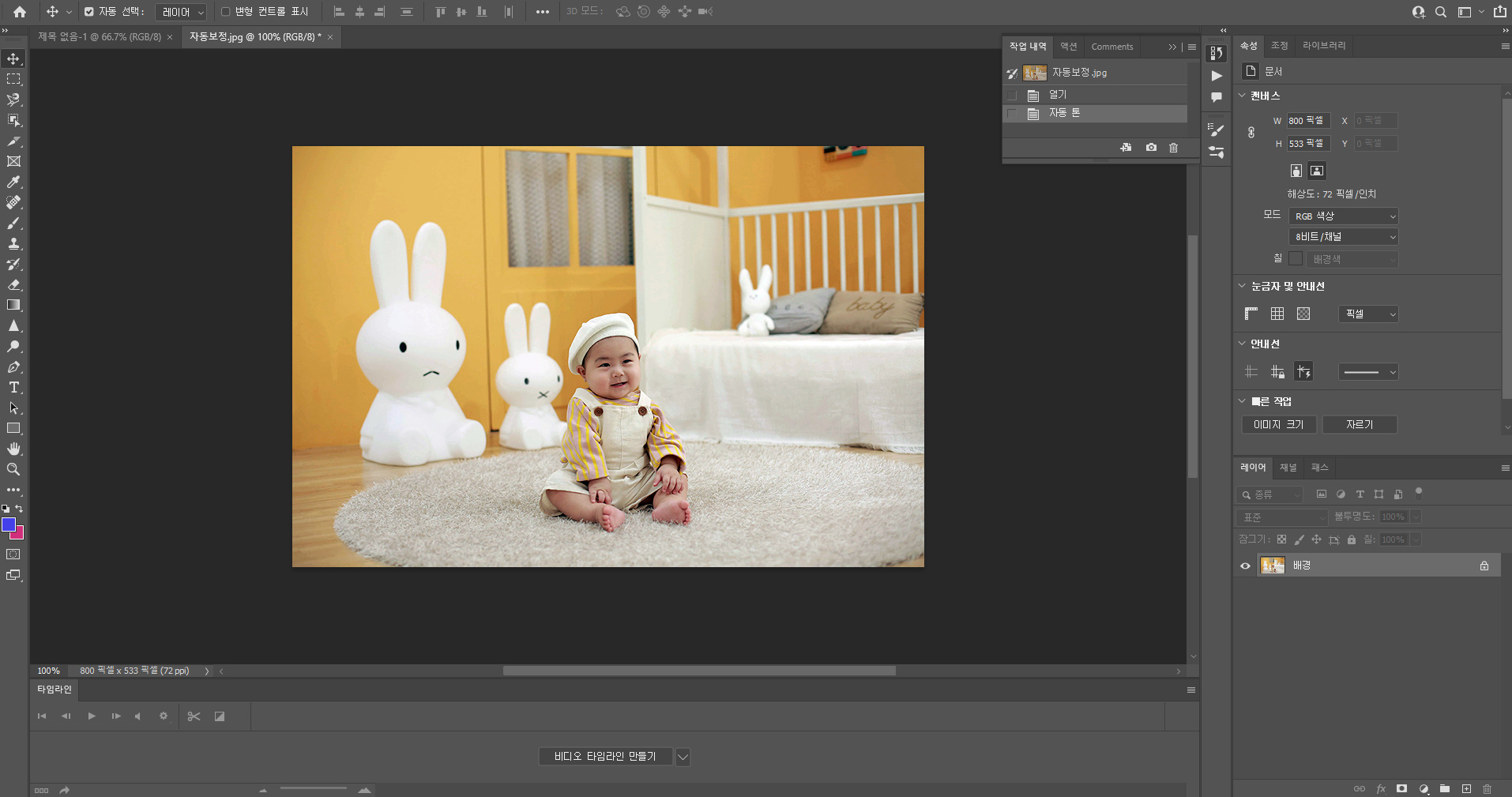Screen dimensions: 1512x797
Task: Collapse the 눈금자 및 안내선 section
Action: [x=1242, y=286]
